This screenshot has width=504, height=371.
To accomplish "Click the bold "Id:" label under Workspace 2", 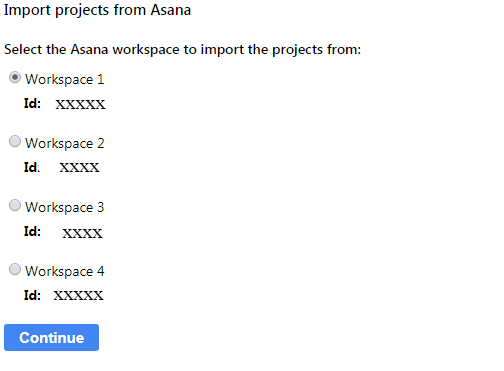I will [x=32, y=167].
